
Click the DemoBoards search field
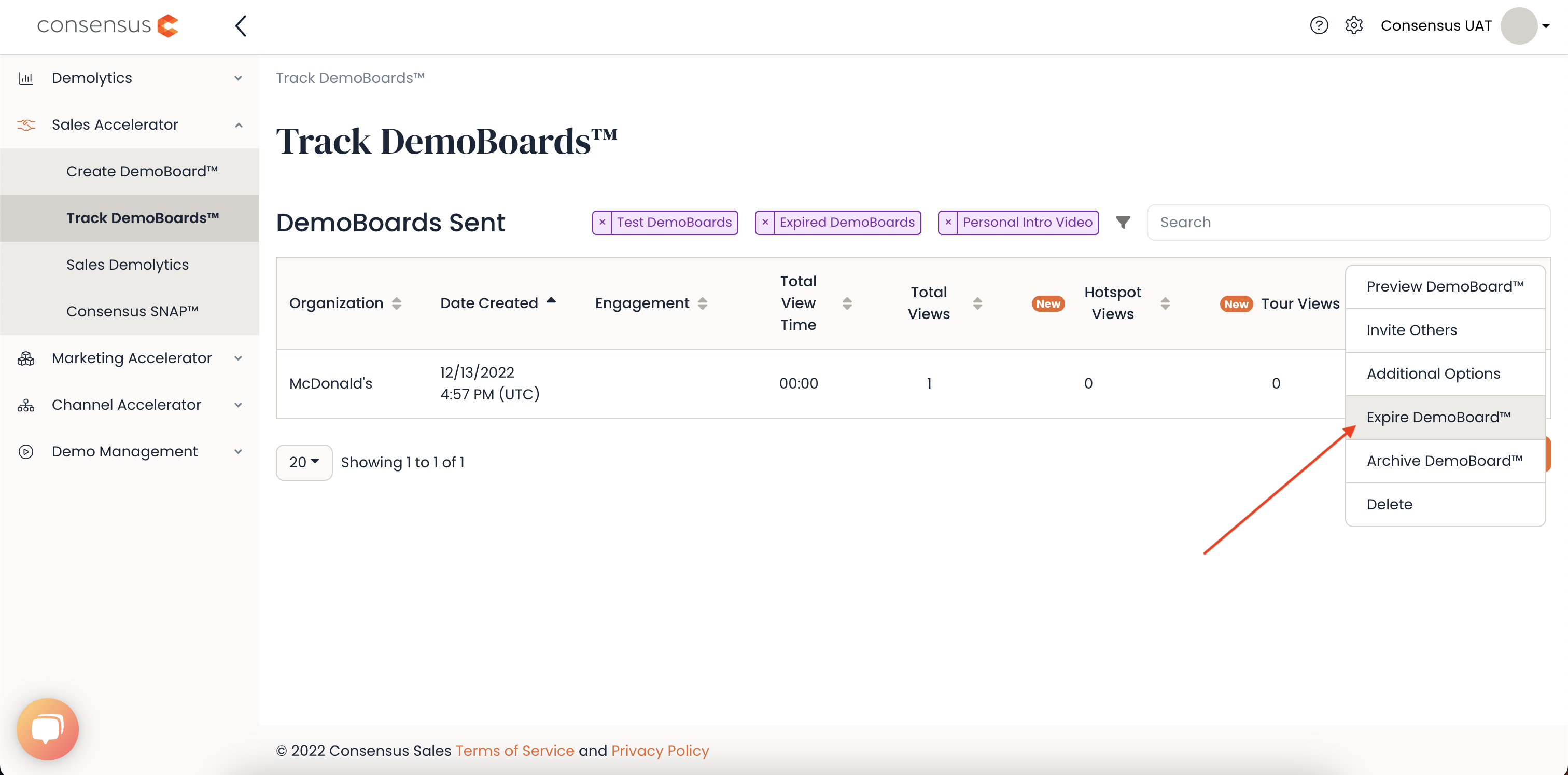[1348, 222]
